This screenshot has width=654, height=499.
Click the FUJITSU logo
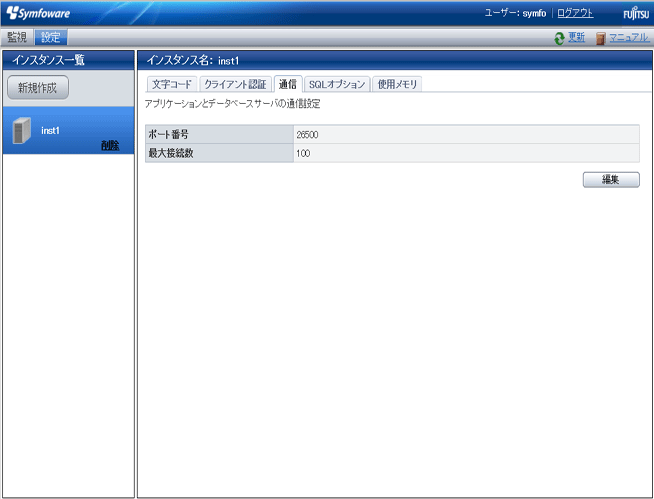635,14
